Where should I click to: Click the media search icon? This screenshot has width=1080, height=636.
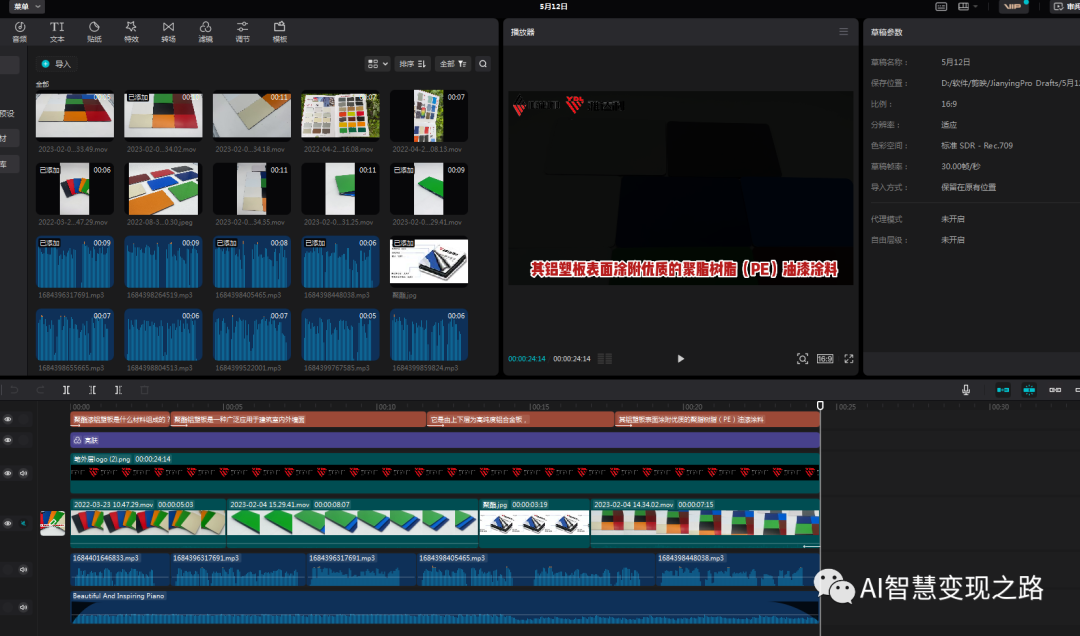484,63
